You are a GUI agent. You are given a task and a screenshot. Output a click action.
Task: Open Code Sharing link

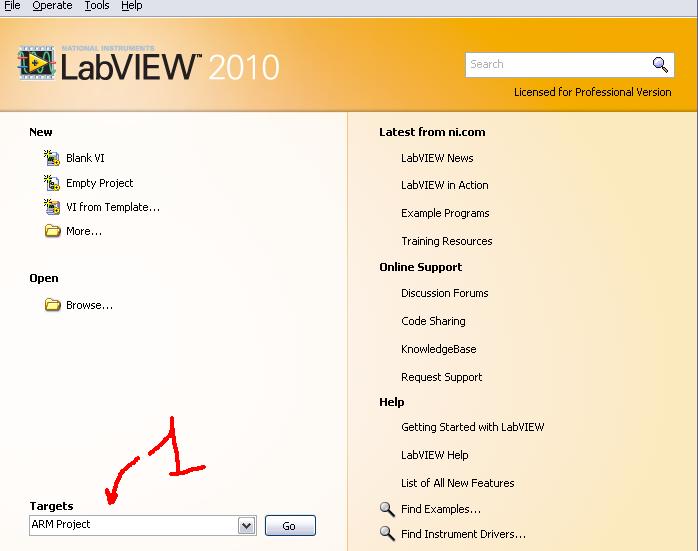(x=433, y=321)
